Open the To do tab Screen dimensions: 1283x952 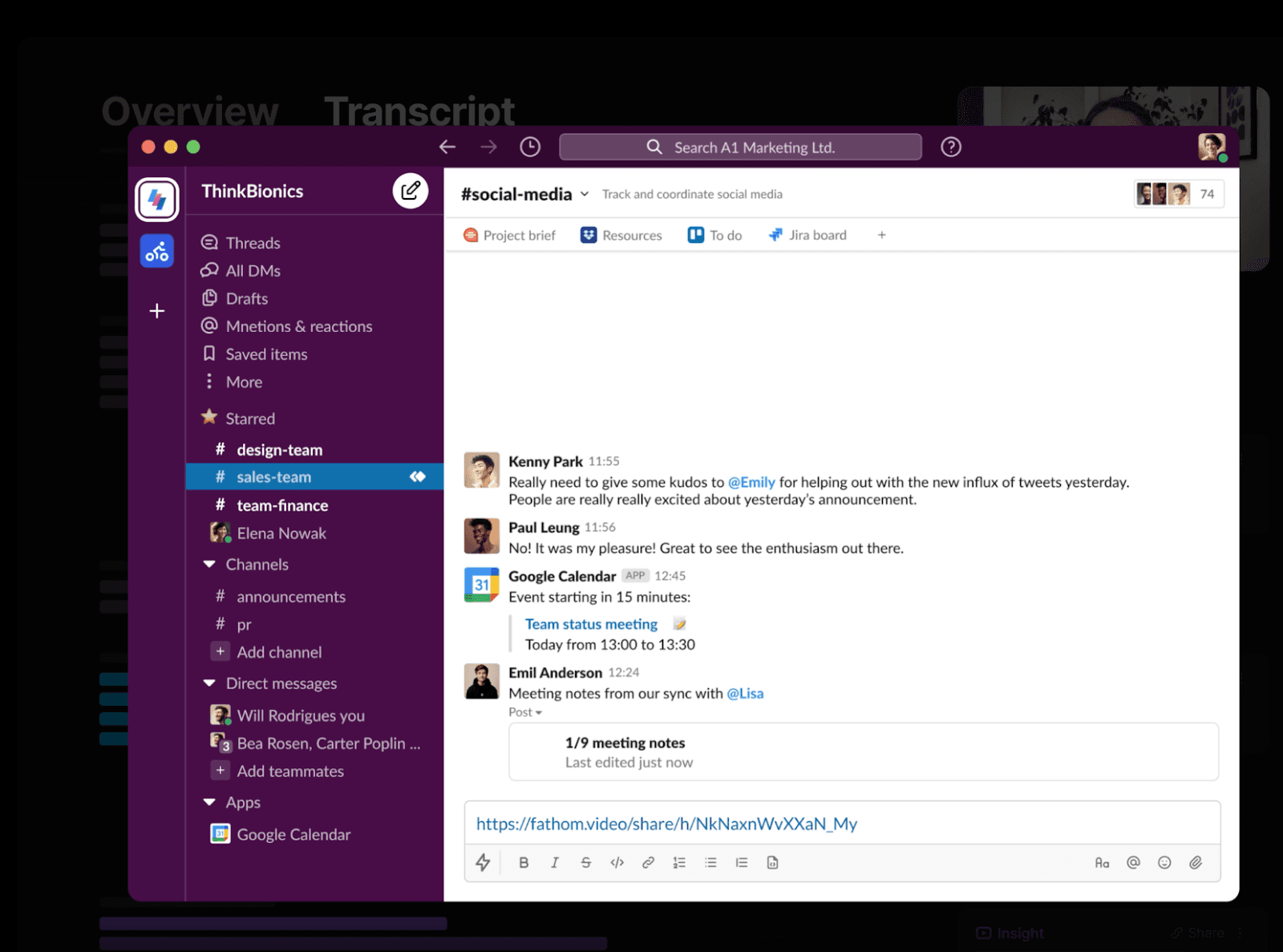(x=714, y=235)
